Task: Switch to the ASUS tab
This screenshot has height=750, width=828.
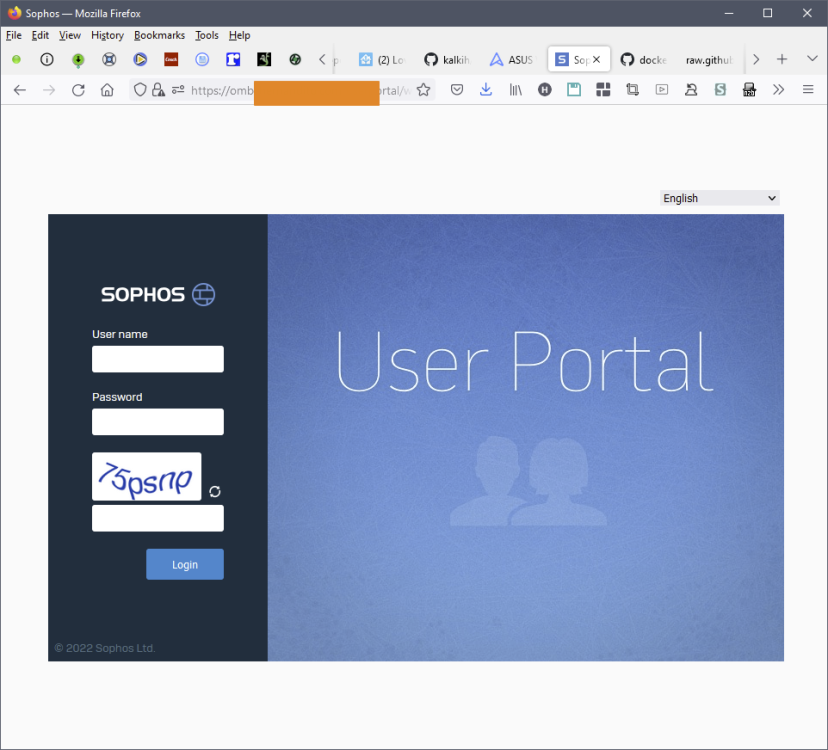Action: 513,60
